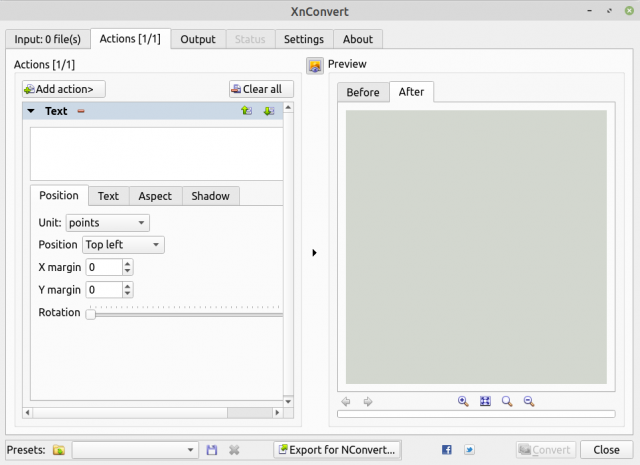Click horizontal scrollbar right arrow

[278, 412]
